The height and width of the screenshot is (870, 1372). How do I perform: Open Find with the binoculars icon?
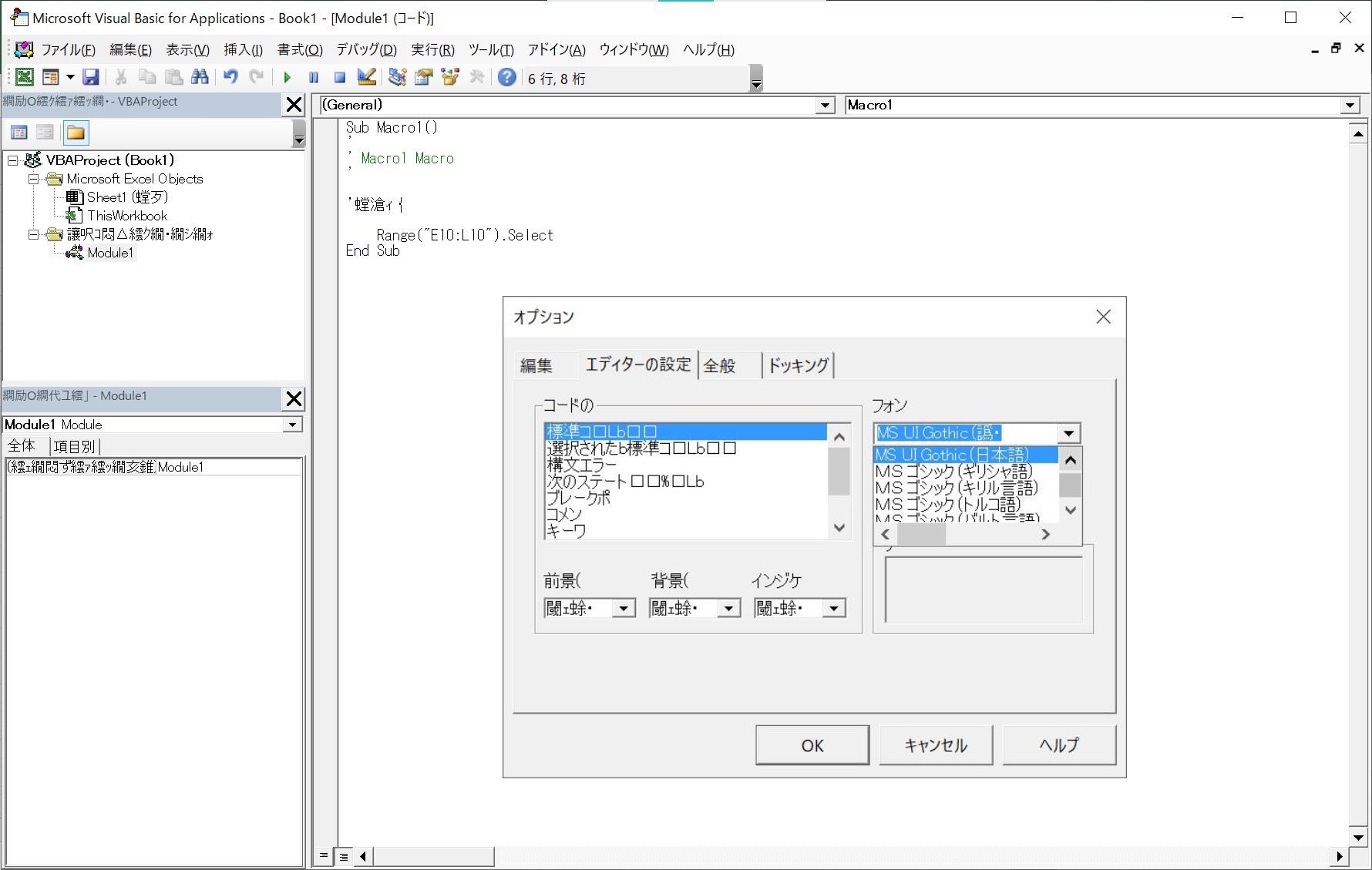[x=200, y=77]
